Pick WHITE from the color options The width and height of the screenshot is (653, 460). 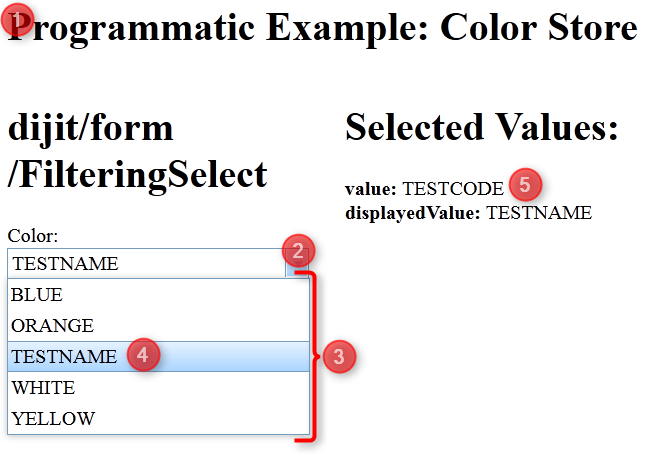[x=158, y=388]
